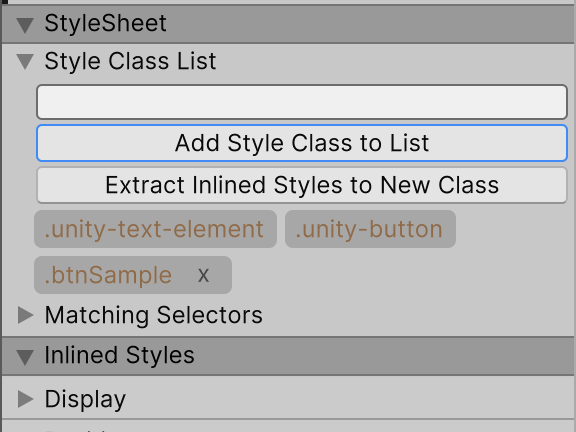Remove .btnSample class with the x
Image resolution: width=576 pixels, height=432 pixels.
[x=204, y=276]
